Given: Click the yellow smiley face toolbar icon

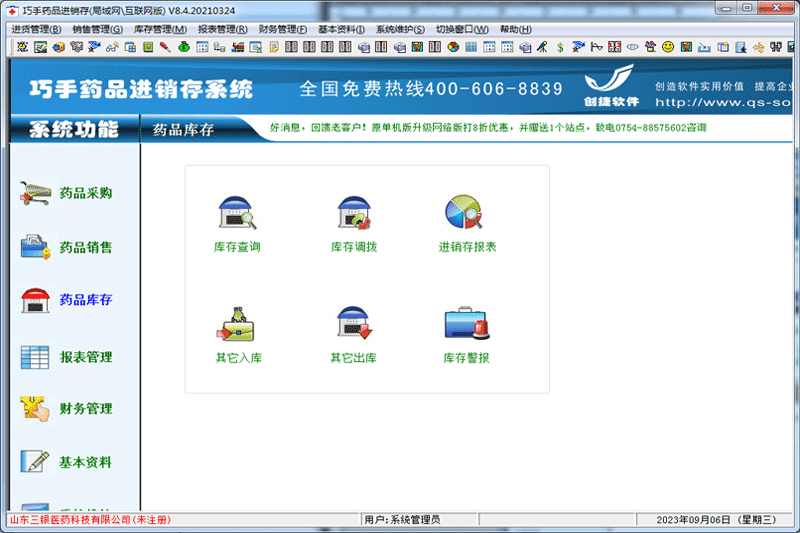Looking at the screenshot, I should pos(668,47).
